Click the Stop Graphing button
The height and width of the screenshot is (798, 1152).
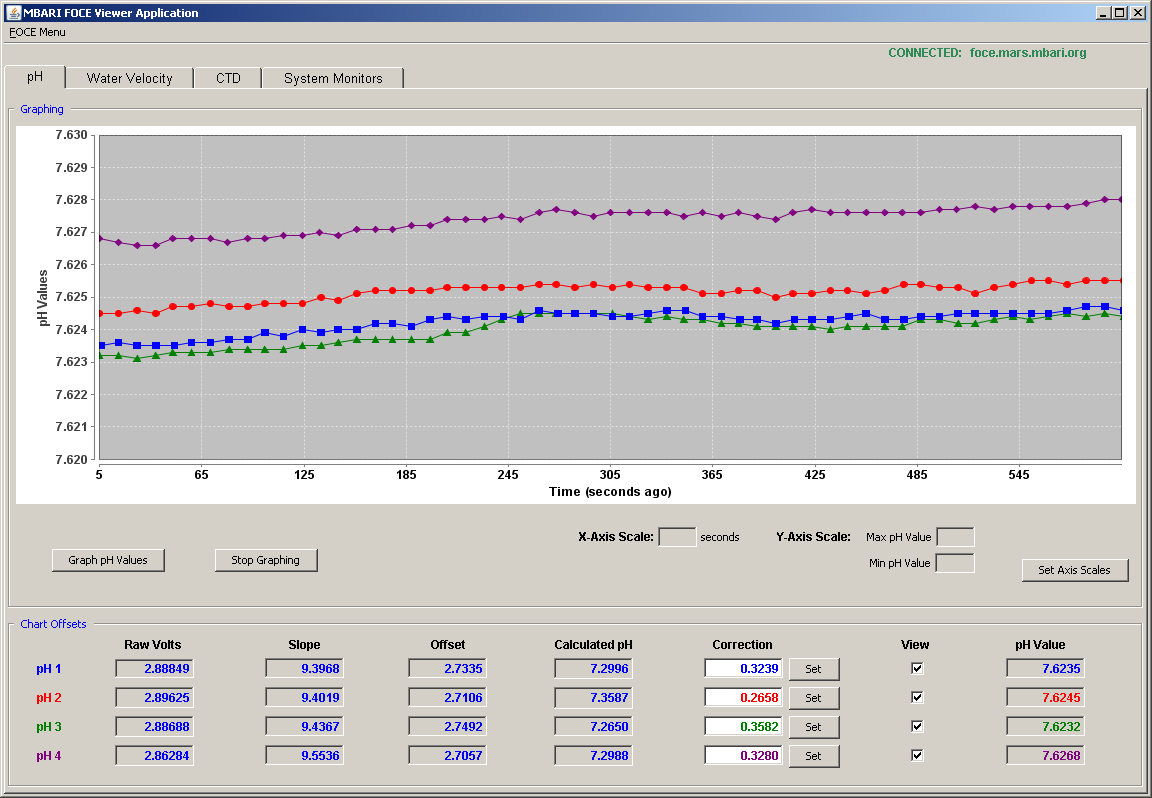(x=265, y=560)
